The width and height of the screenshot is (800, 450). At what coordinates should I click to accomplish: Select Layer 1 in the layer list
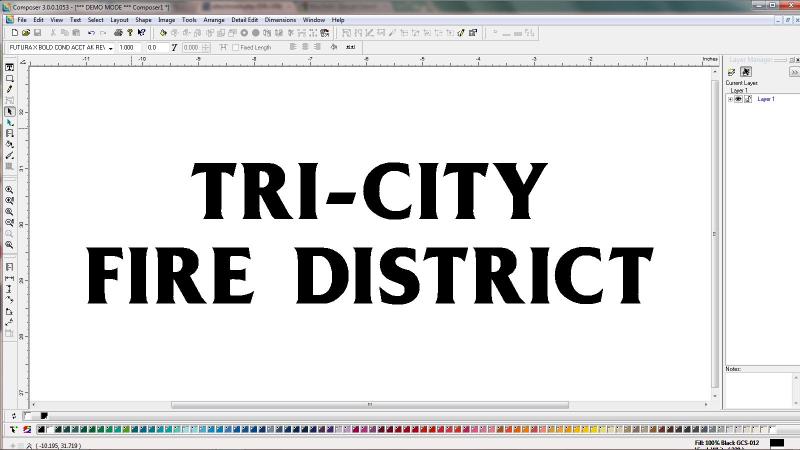tap(766, 99)
